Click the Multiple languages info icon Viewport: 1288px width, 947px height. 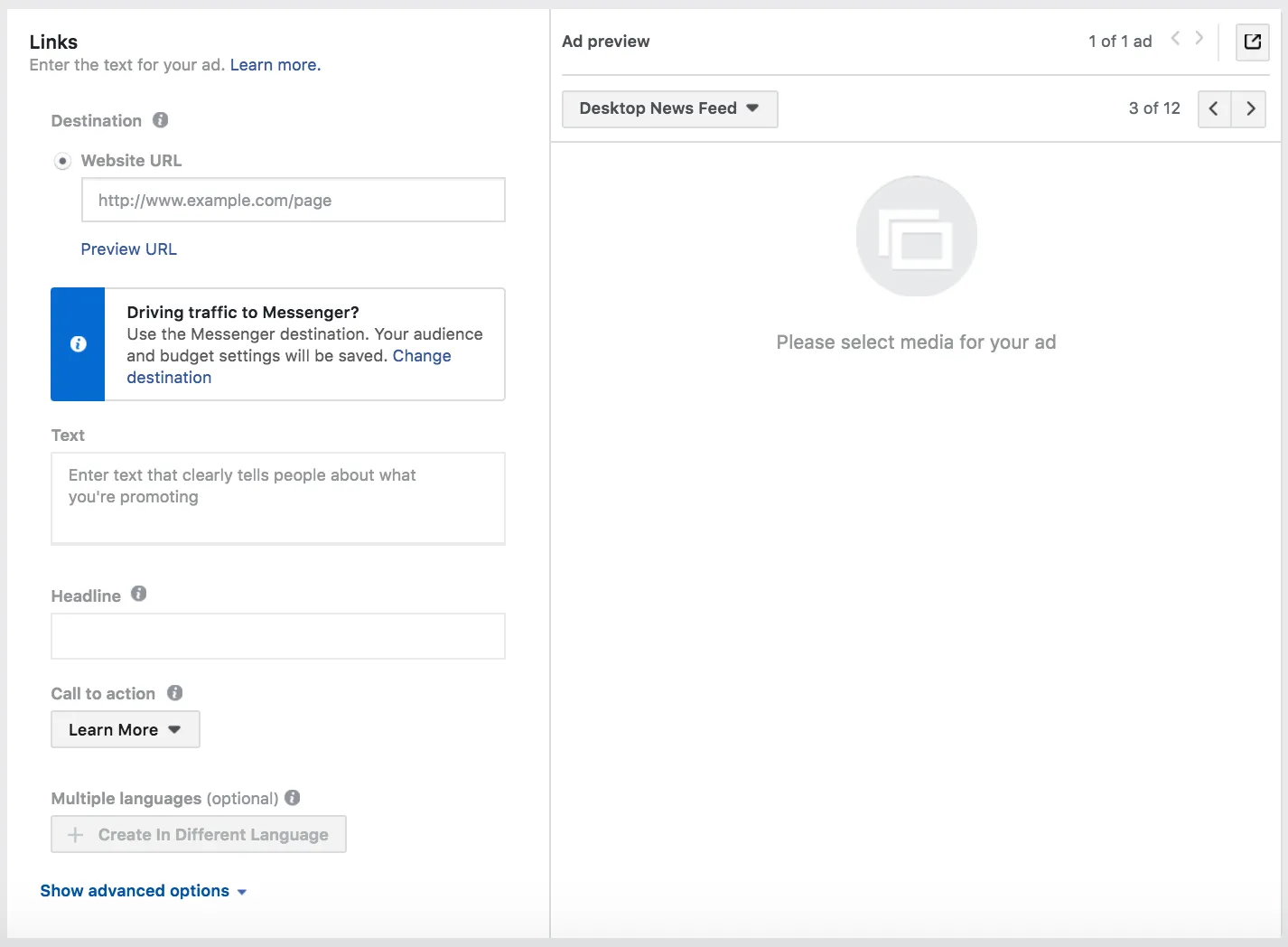[x=293, y=798]
